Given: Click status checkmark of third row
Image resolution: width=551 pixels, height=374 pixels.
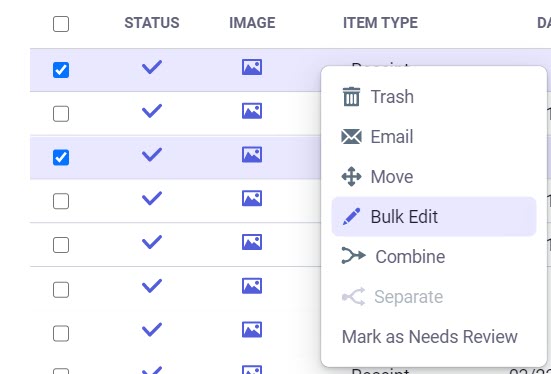Looking at the screenshot, I should pos(152,155).
